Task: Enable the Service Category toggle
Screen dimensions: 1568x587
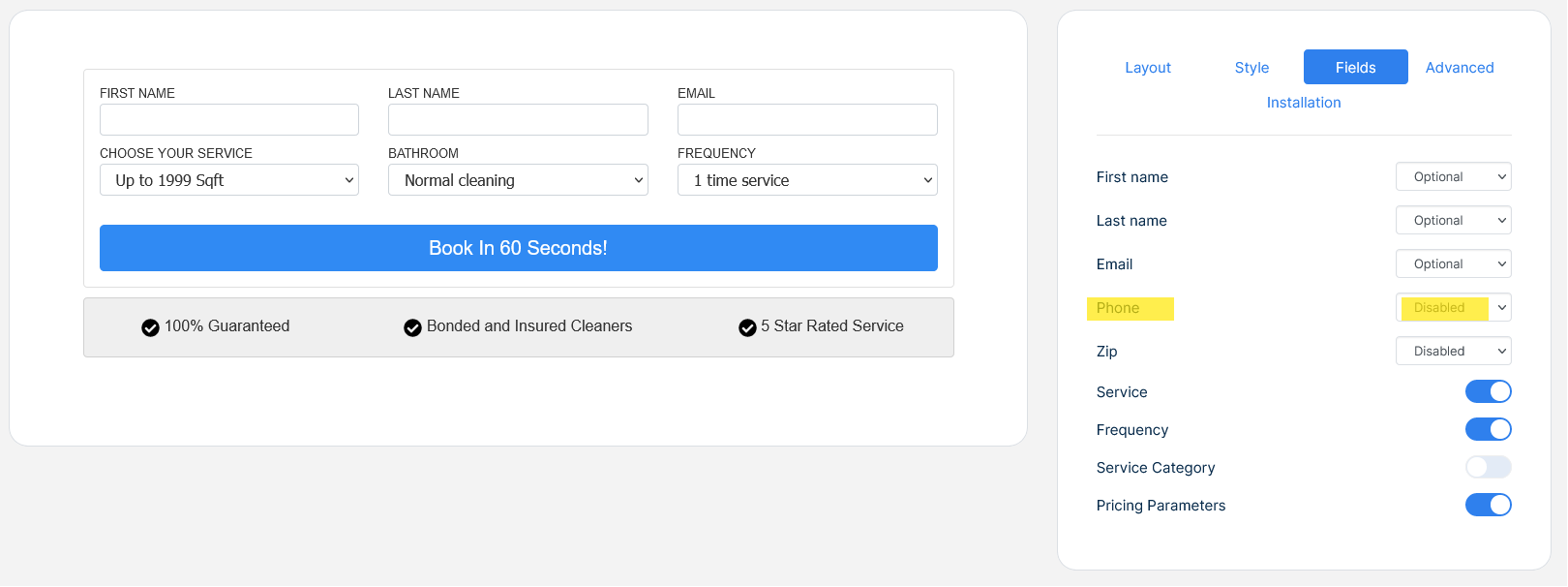Action: tap(1488, 467)
